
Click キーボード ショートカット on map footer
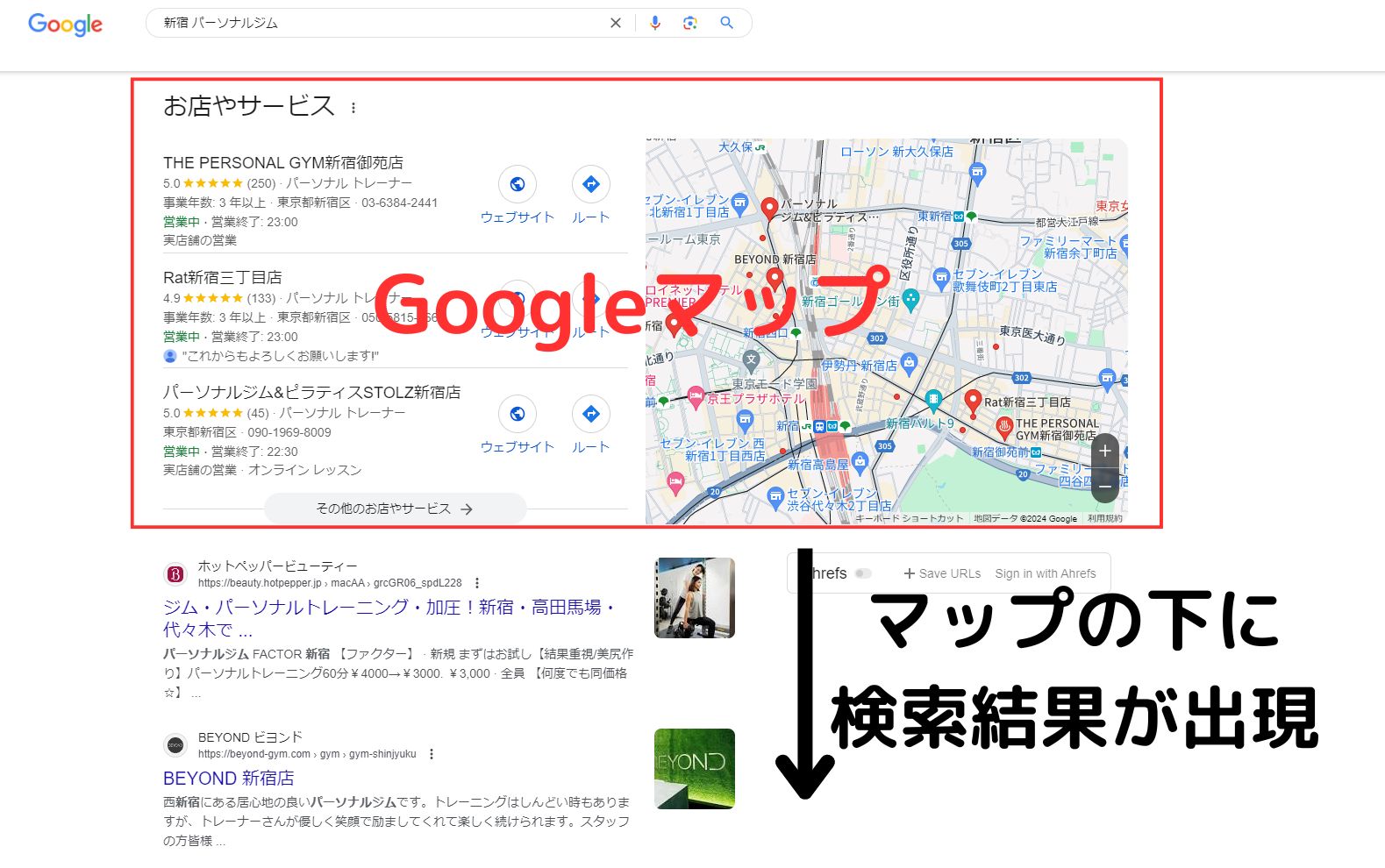click(909, 518)
